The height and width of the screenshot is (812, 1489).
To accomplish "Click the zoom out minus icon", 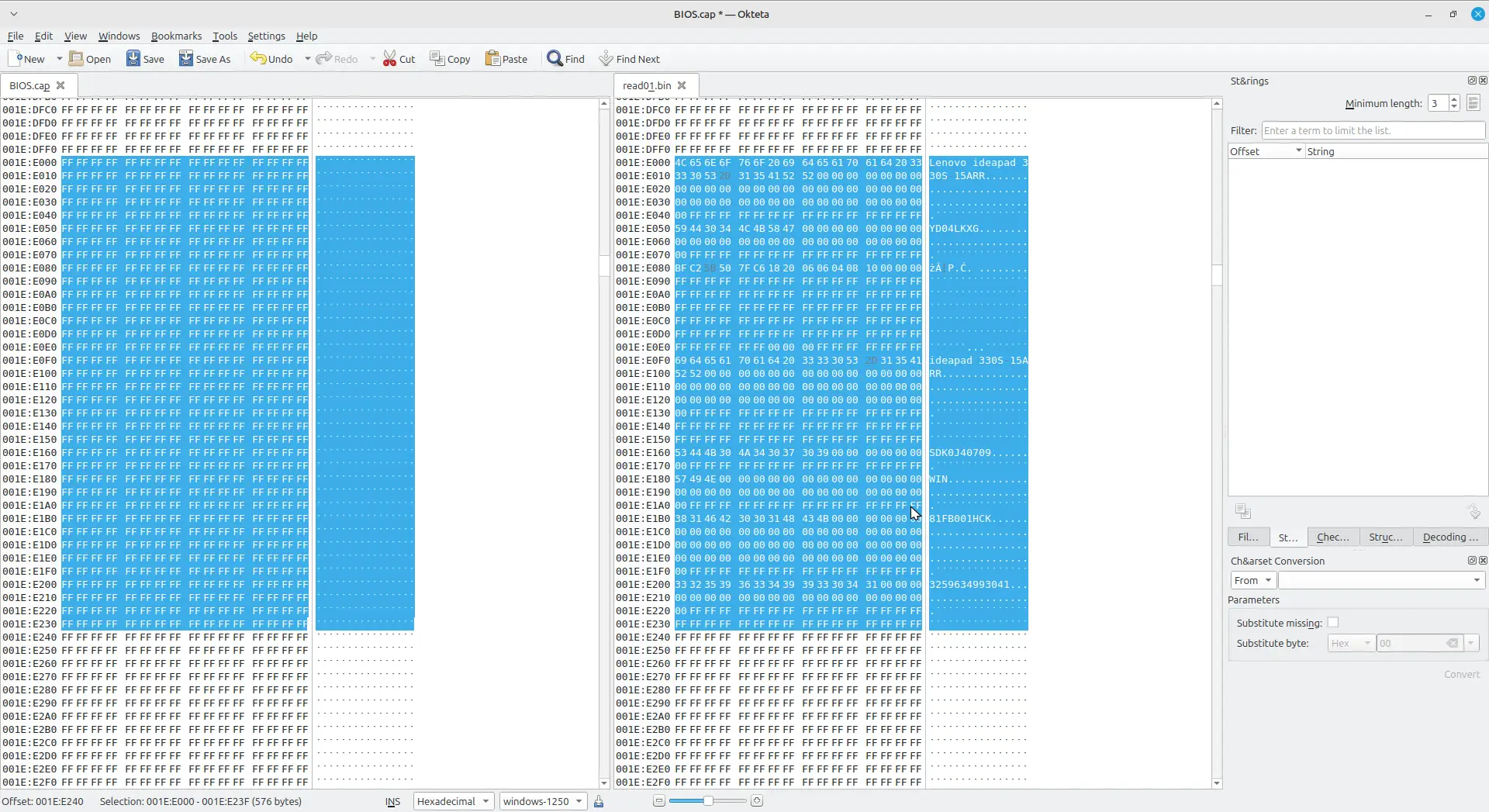I will tap(658, 801).
